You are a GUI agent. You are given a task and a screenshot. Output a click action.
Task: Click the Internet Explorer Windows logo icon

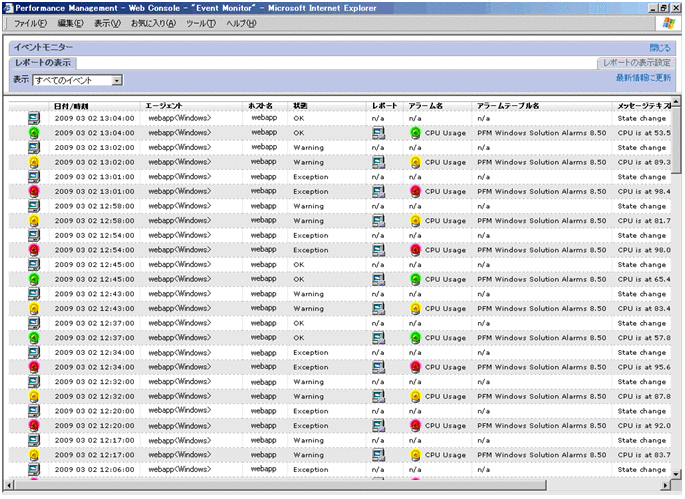(x=667, y=23)
